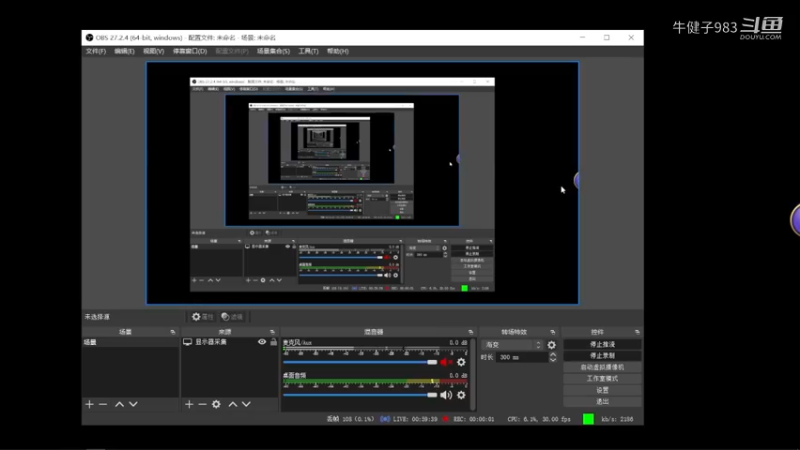Open the 视图(V) menu
Viewport: 800px width, 450px height.
tap(153, 52)
